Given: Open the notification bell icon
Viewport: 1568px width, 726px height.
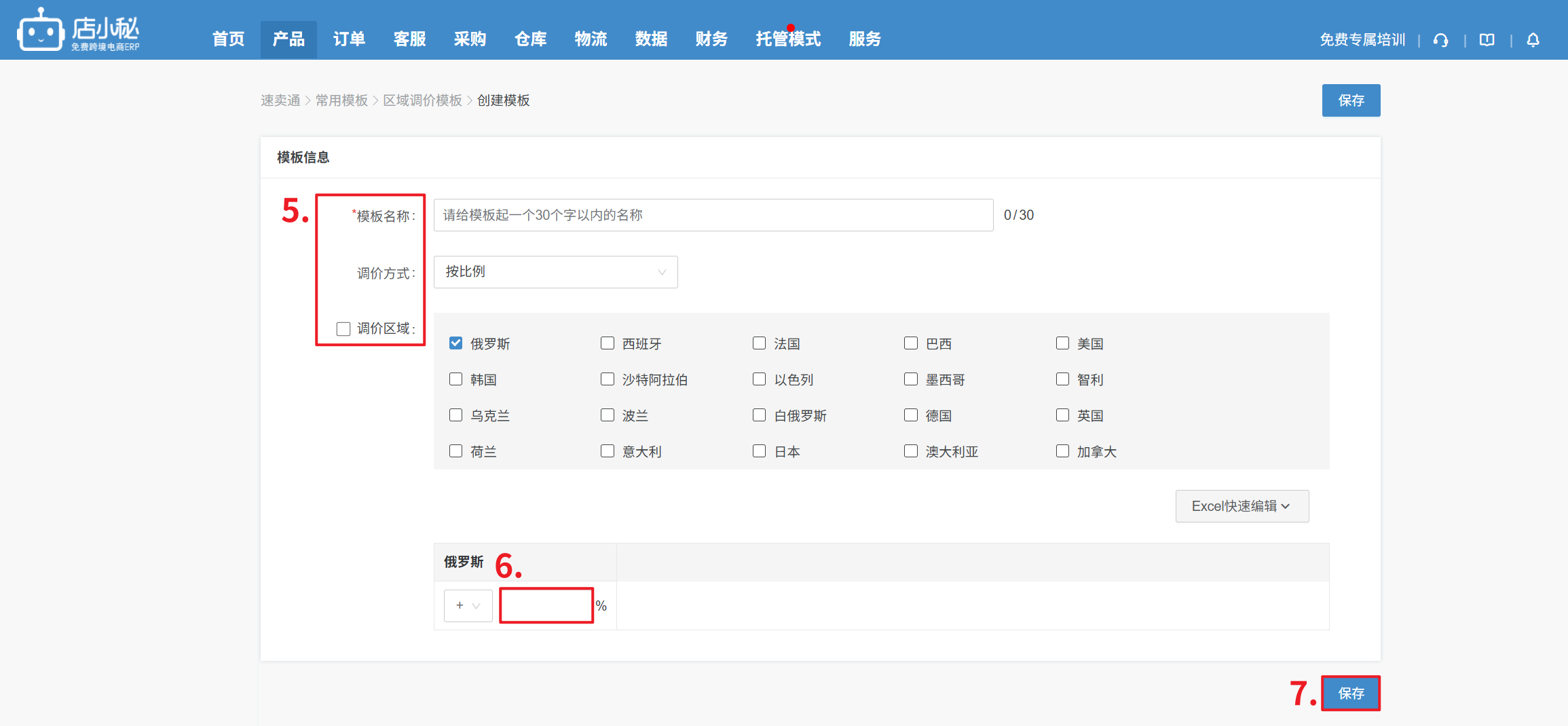Looking at the screenshot, I should [1533, 40].
